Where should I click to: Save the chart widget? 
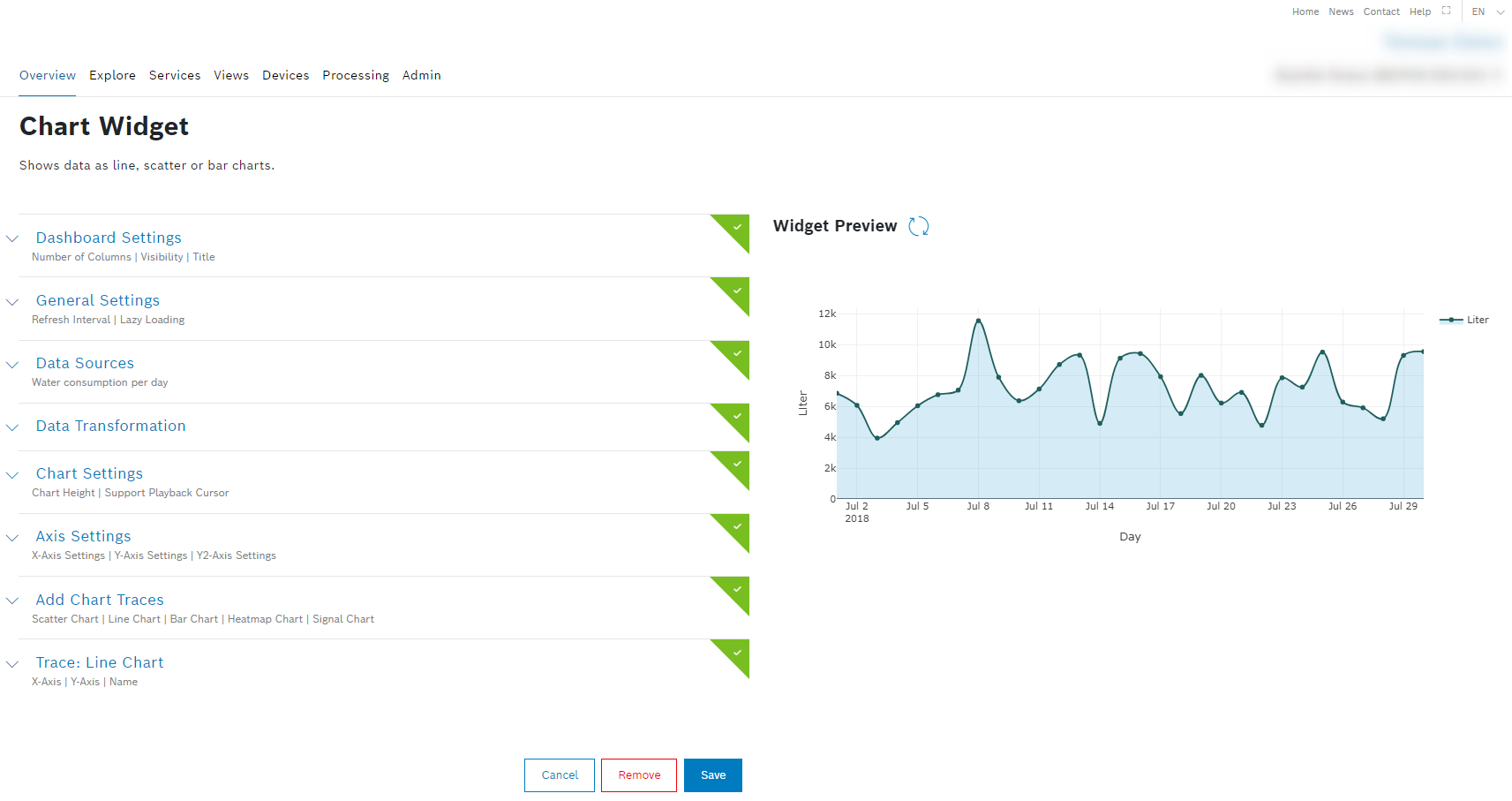(712, 775)
